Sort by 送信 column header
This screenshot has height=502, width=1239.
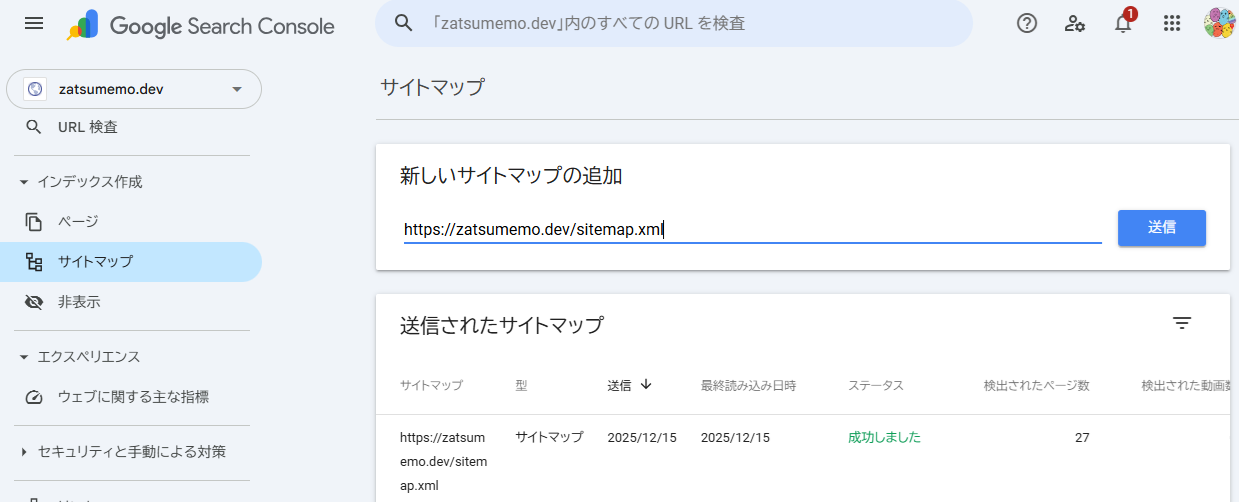coord(619,385)
